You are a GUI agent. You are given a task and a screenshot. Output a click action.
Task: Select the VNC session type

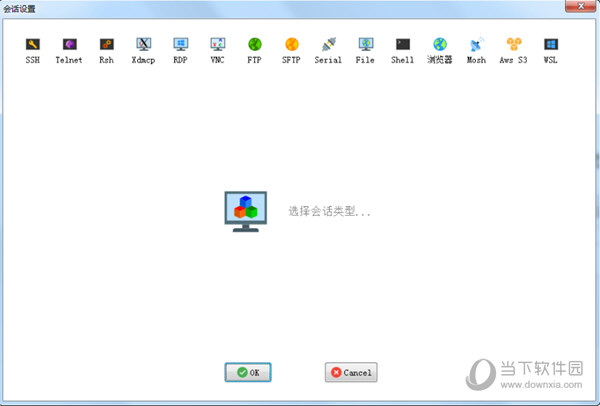(217, 51)
